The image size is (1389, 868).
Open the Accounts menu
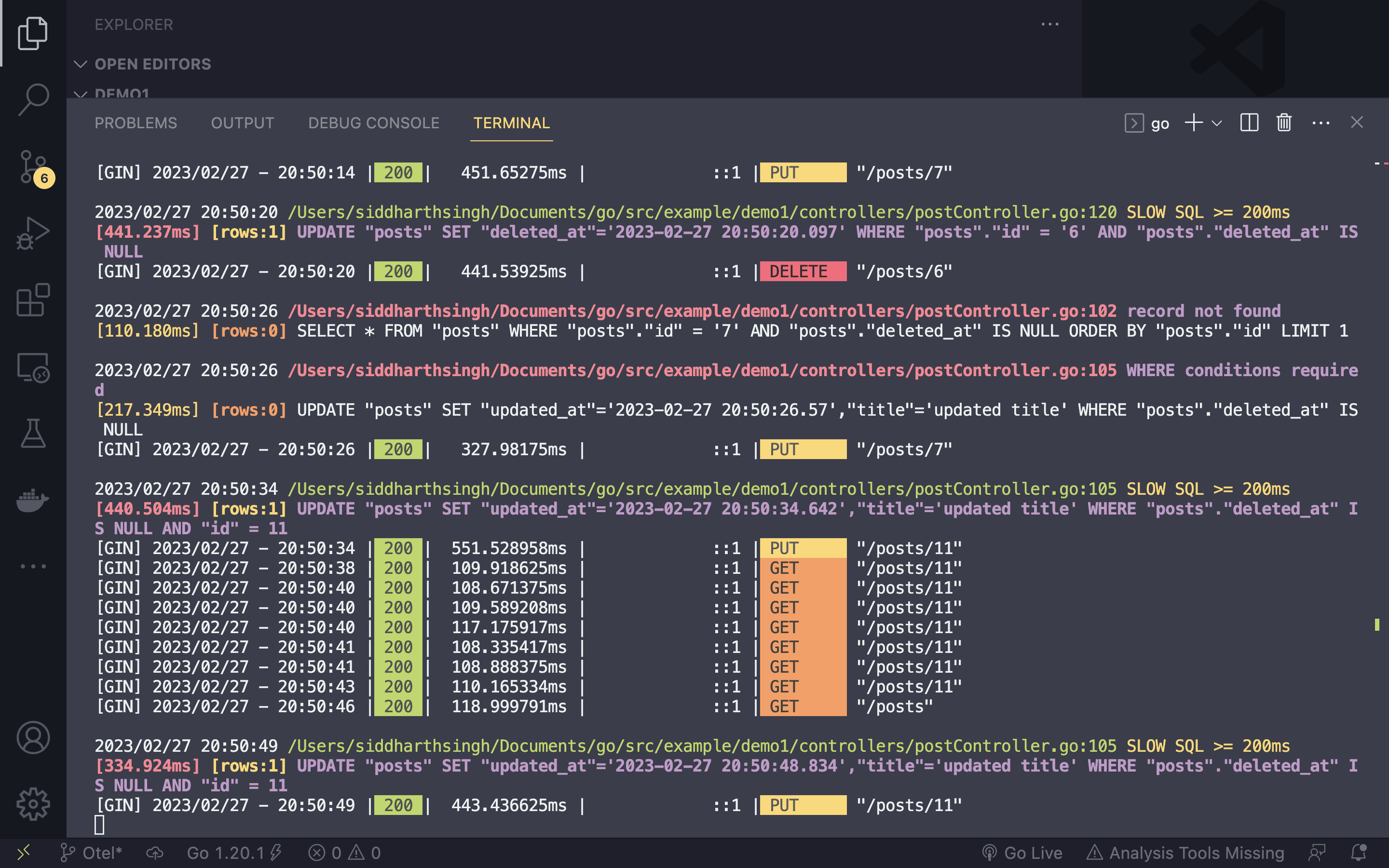tap(33, 738)
